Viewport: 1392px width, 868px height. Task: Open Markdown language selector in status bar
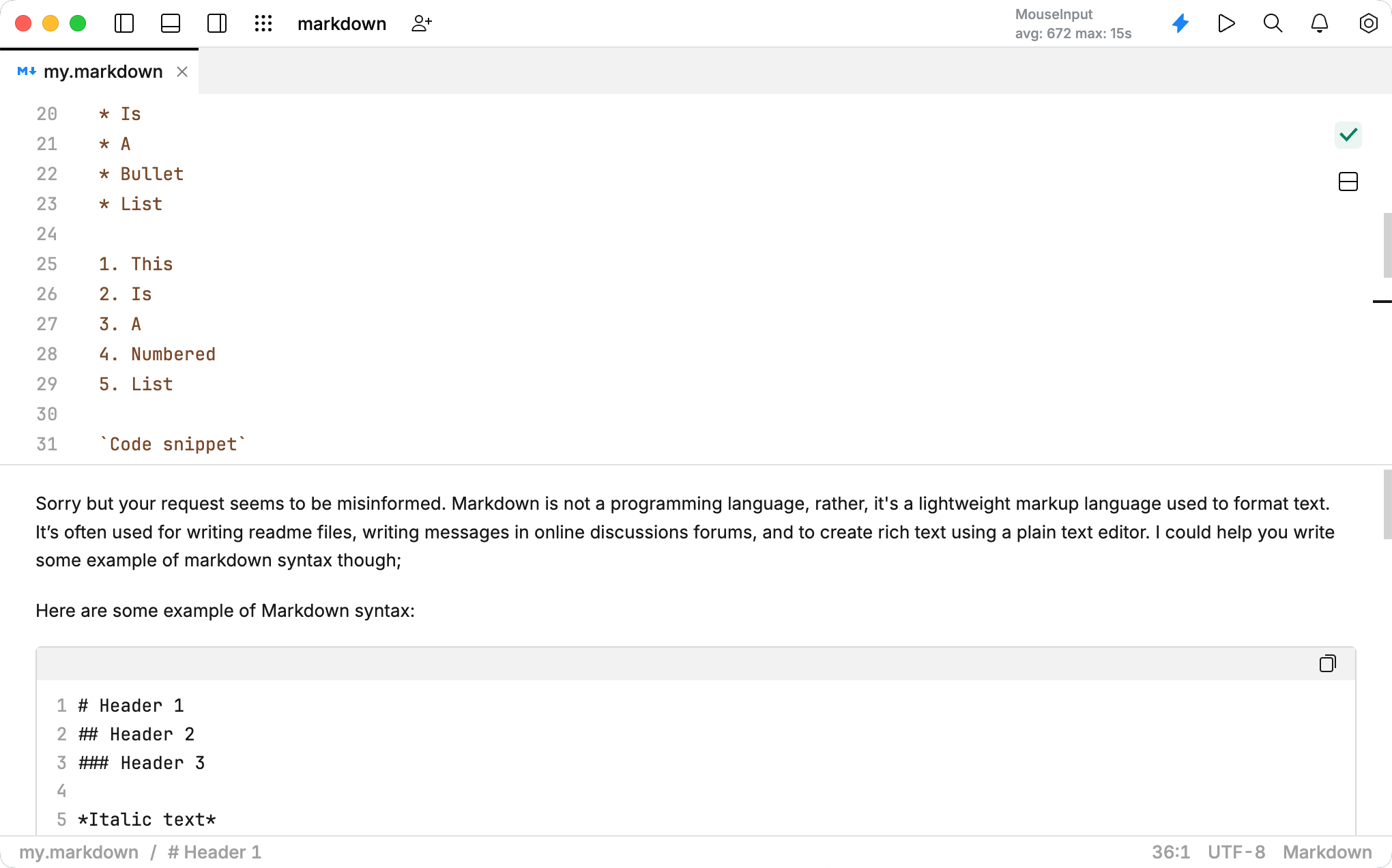pos(1327,852)
